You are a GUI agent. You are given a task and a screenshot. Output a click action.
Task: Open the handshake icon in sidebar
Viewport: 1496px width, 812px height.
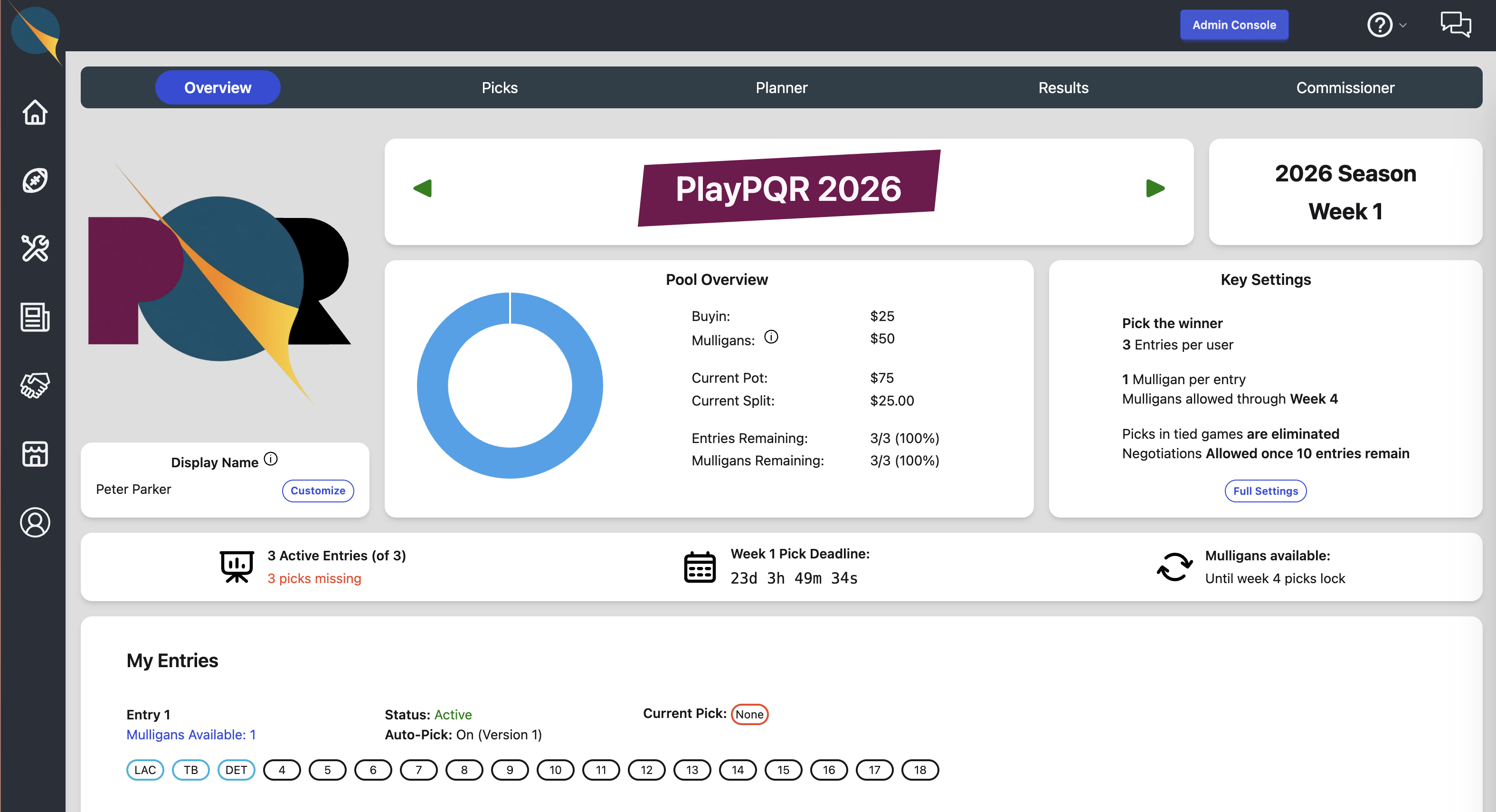click(x=35, y=386)
